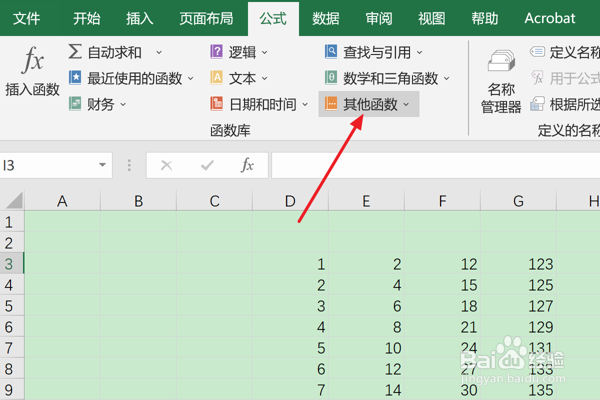Click Create from Selection (根据所选) icon
Image resolution: width=600 pixels, height=400 pixels.
537,104
